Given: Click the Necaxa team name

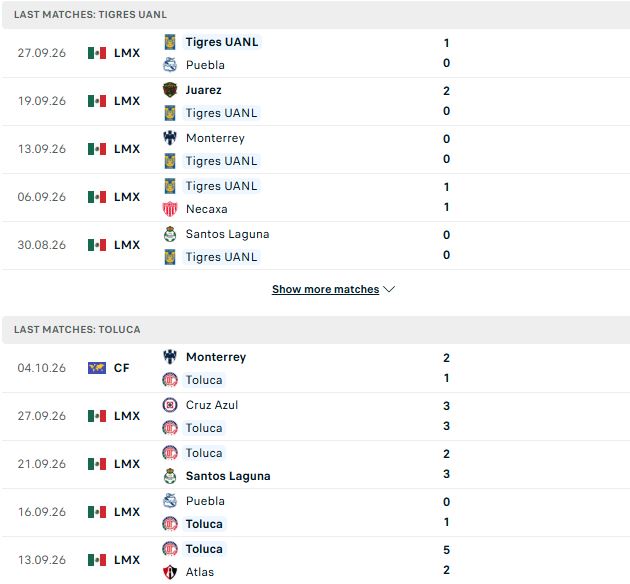Looking at the screenshot, I should click(x=207, y=209).
